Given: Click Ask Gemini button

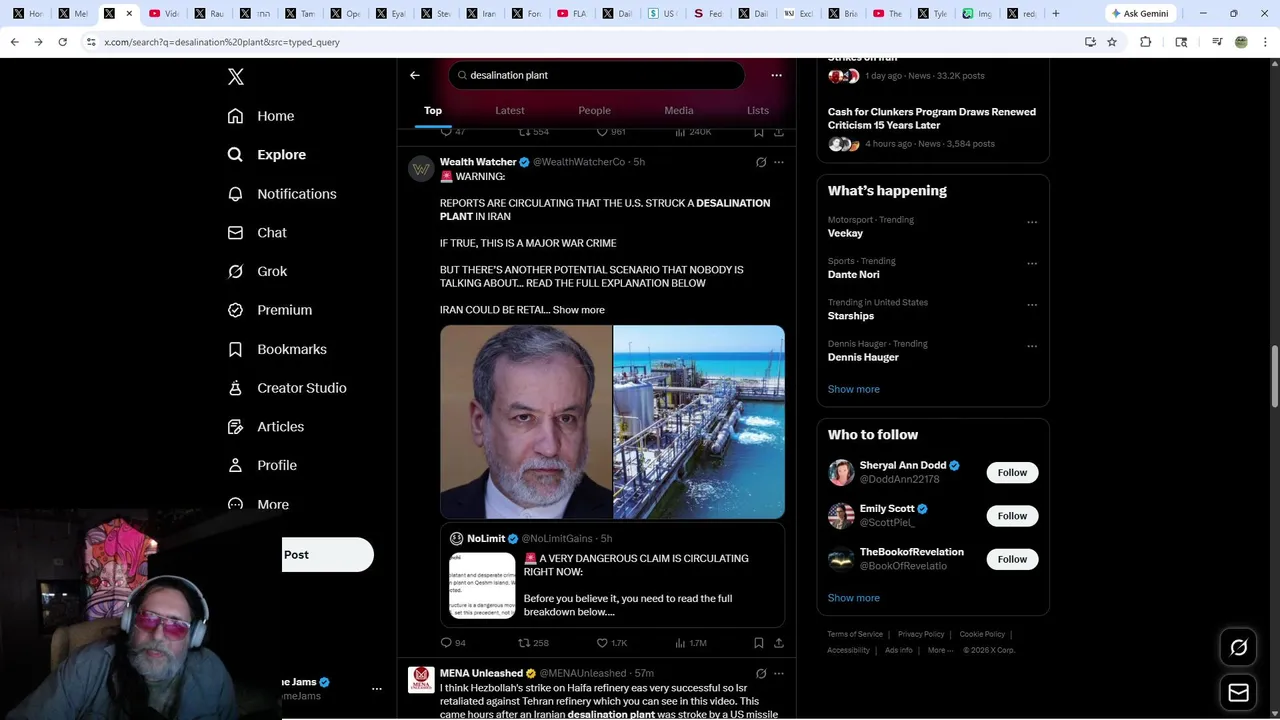Looking at the screenshot, I should tap(1140, 14).
